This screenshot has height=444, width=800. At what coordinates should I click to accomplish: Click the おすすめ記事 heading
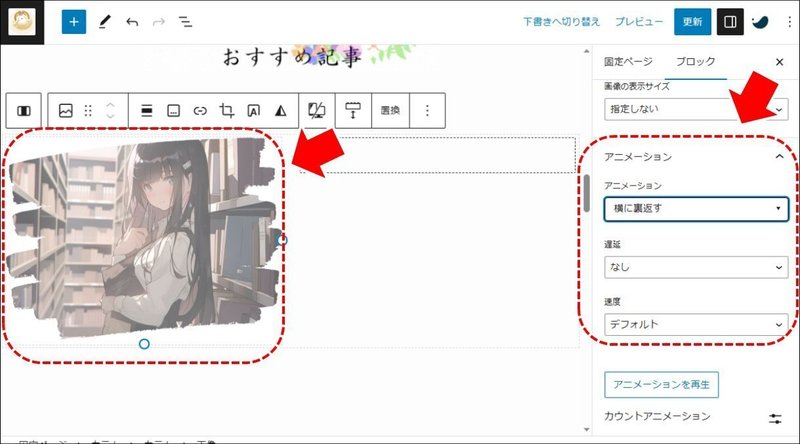coord(291,57)
